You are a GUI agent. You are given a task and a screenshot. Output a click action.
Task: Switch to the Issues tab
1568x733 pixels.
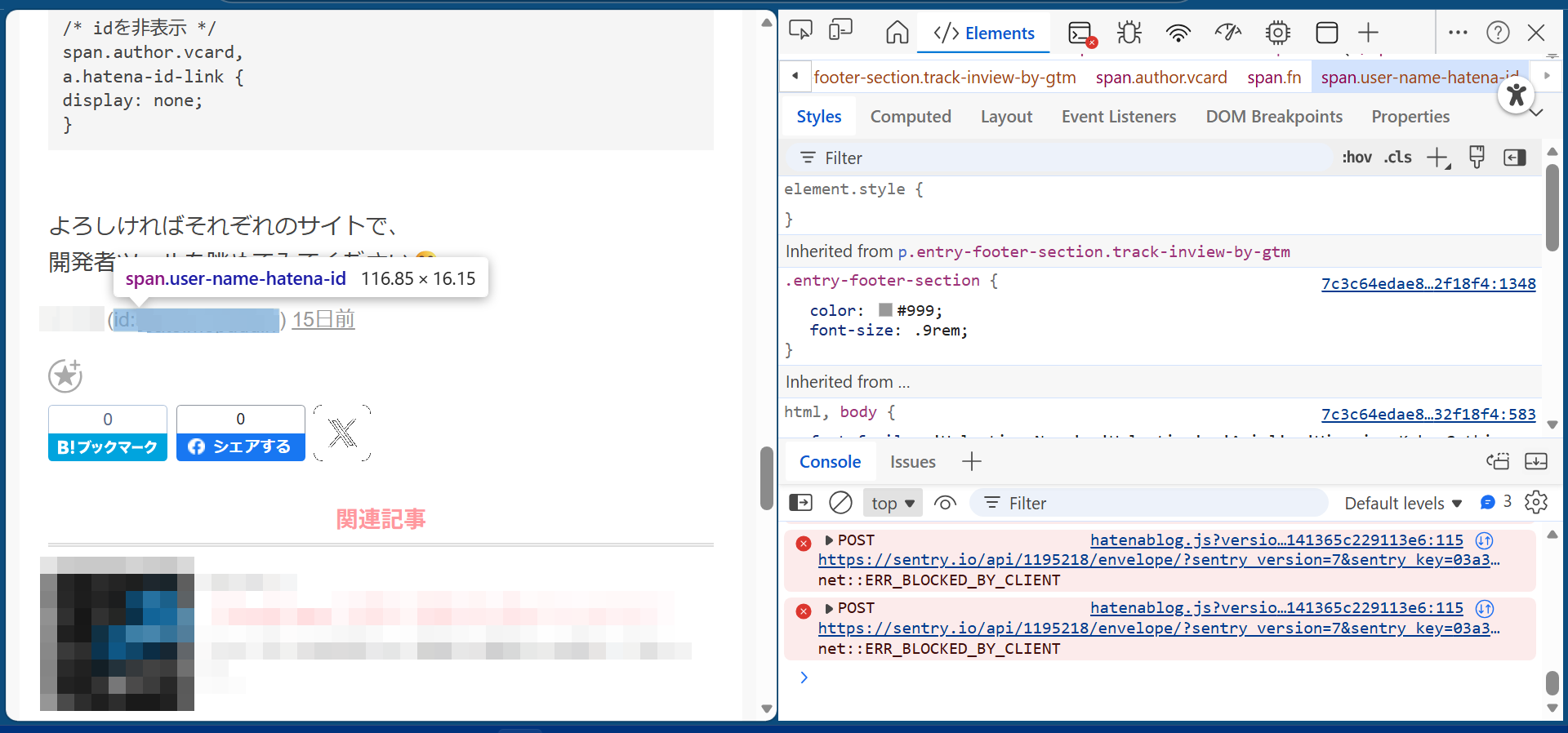click(912, 462)
